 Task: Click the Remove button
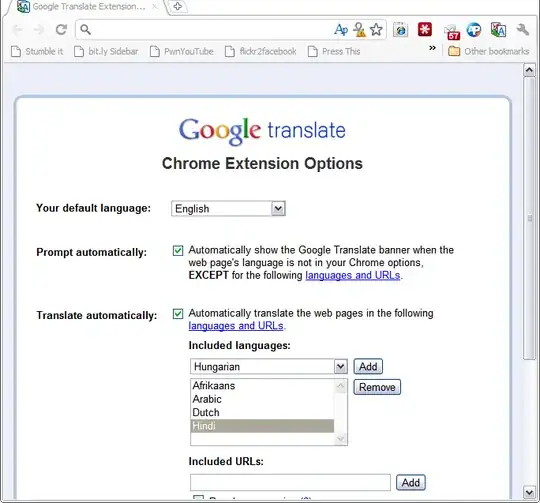click(377, 387)
